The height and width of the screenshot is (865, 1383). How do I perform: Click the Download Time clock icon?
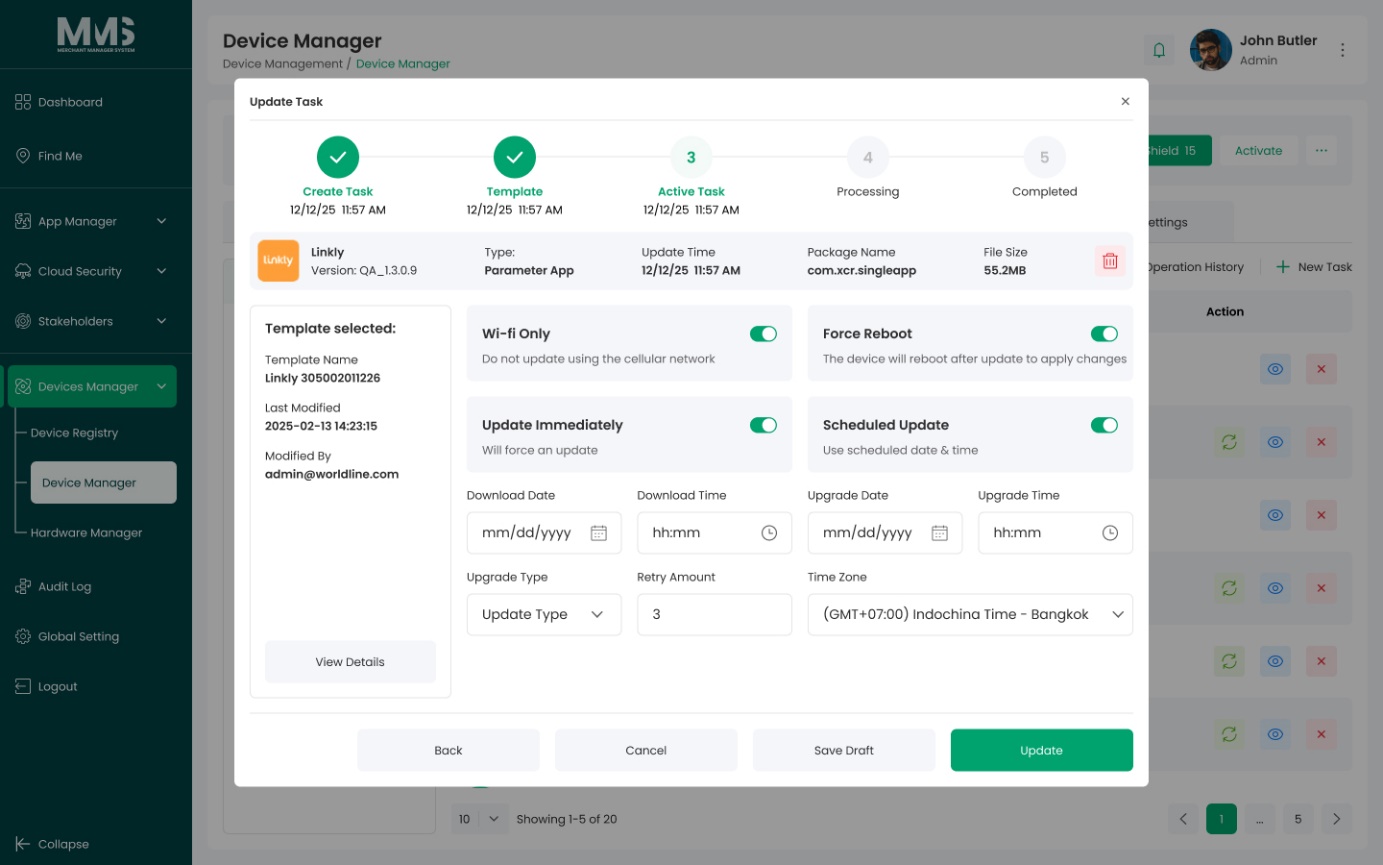pyautogui.click(x=769, y=533)
